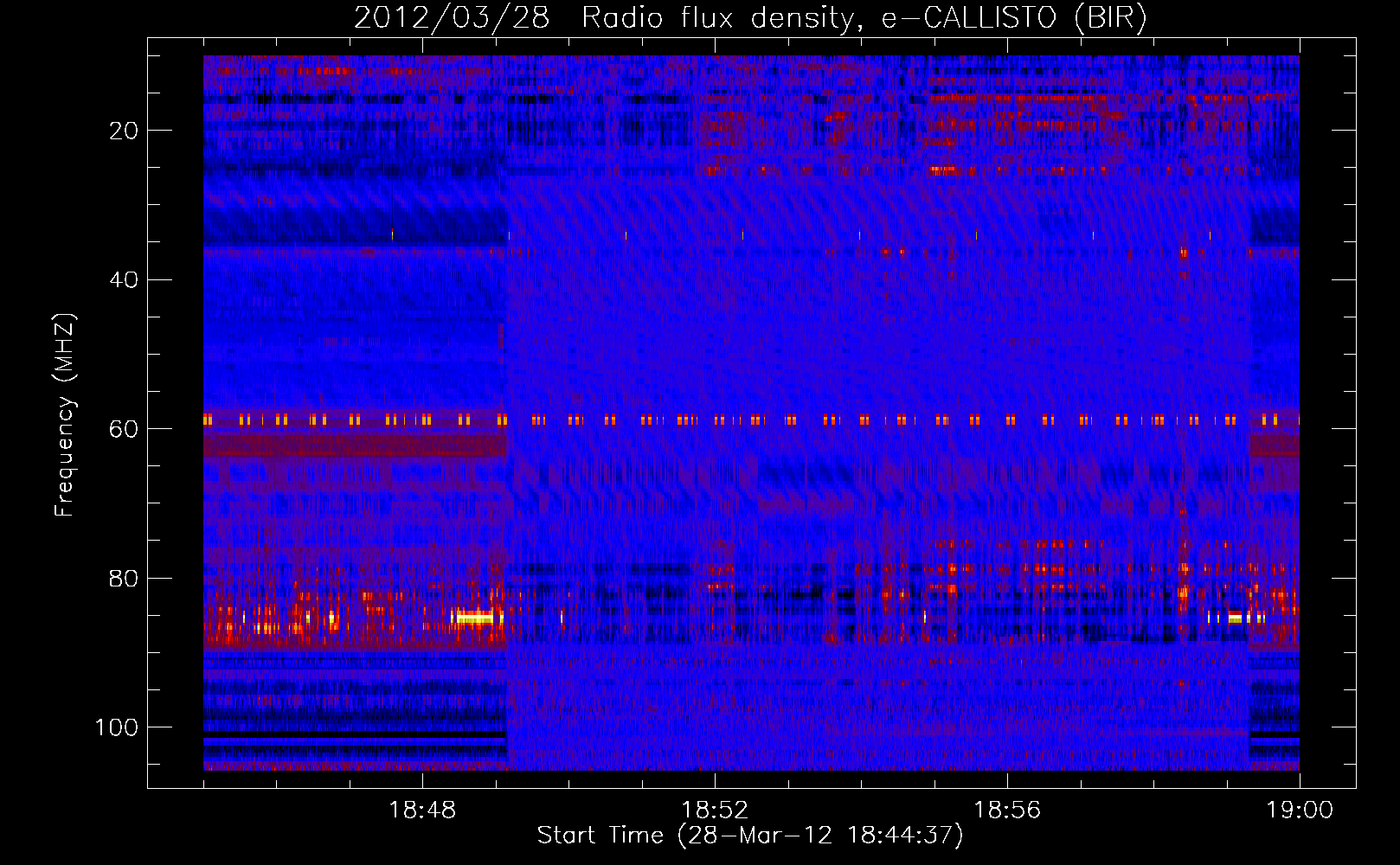Click the "60" frequency tick label

click(125, 429)
